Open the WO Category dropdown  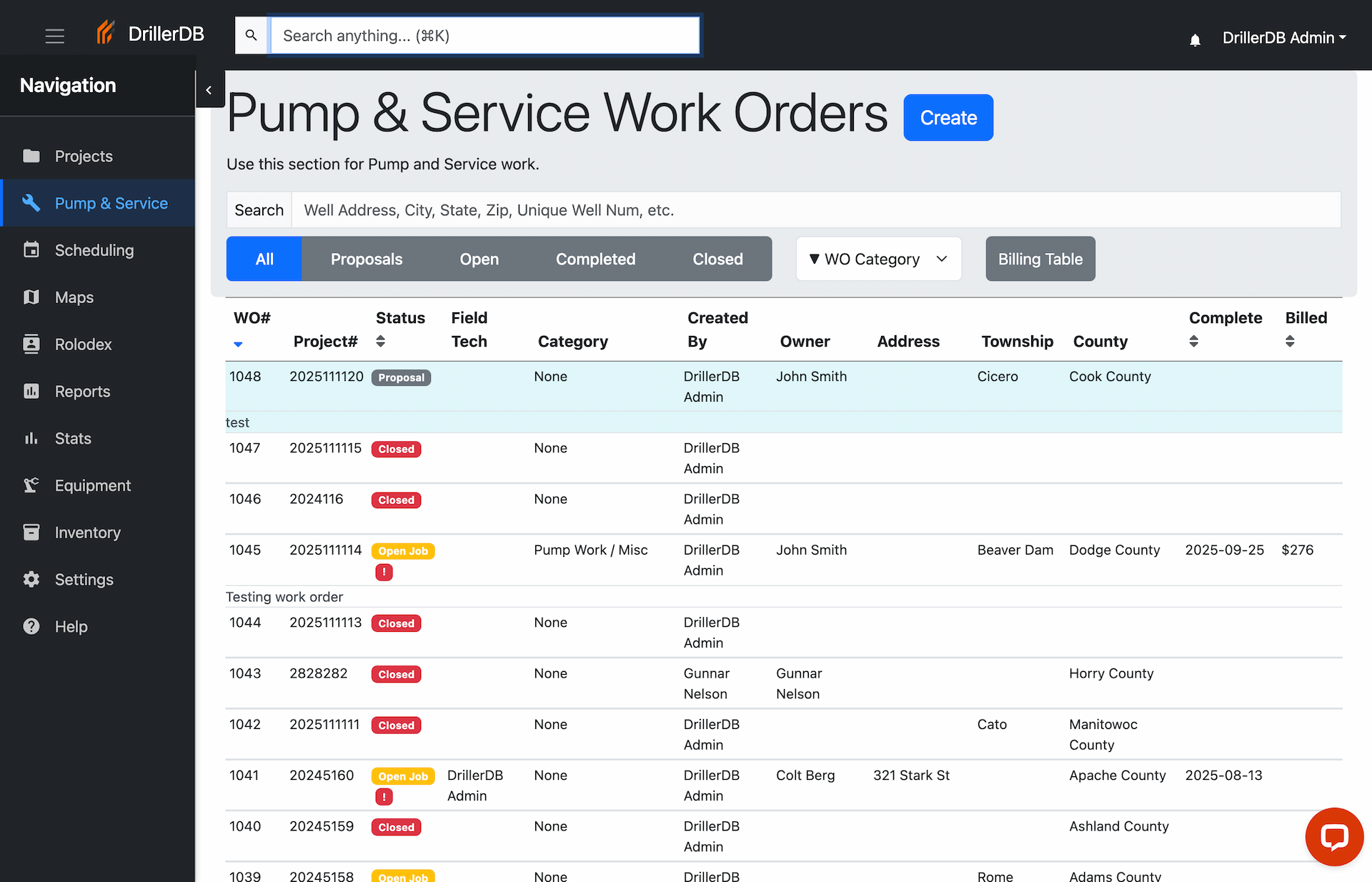click(x=878, y=259)
